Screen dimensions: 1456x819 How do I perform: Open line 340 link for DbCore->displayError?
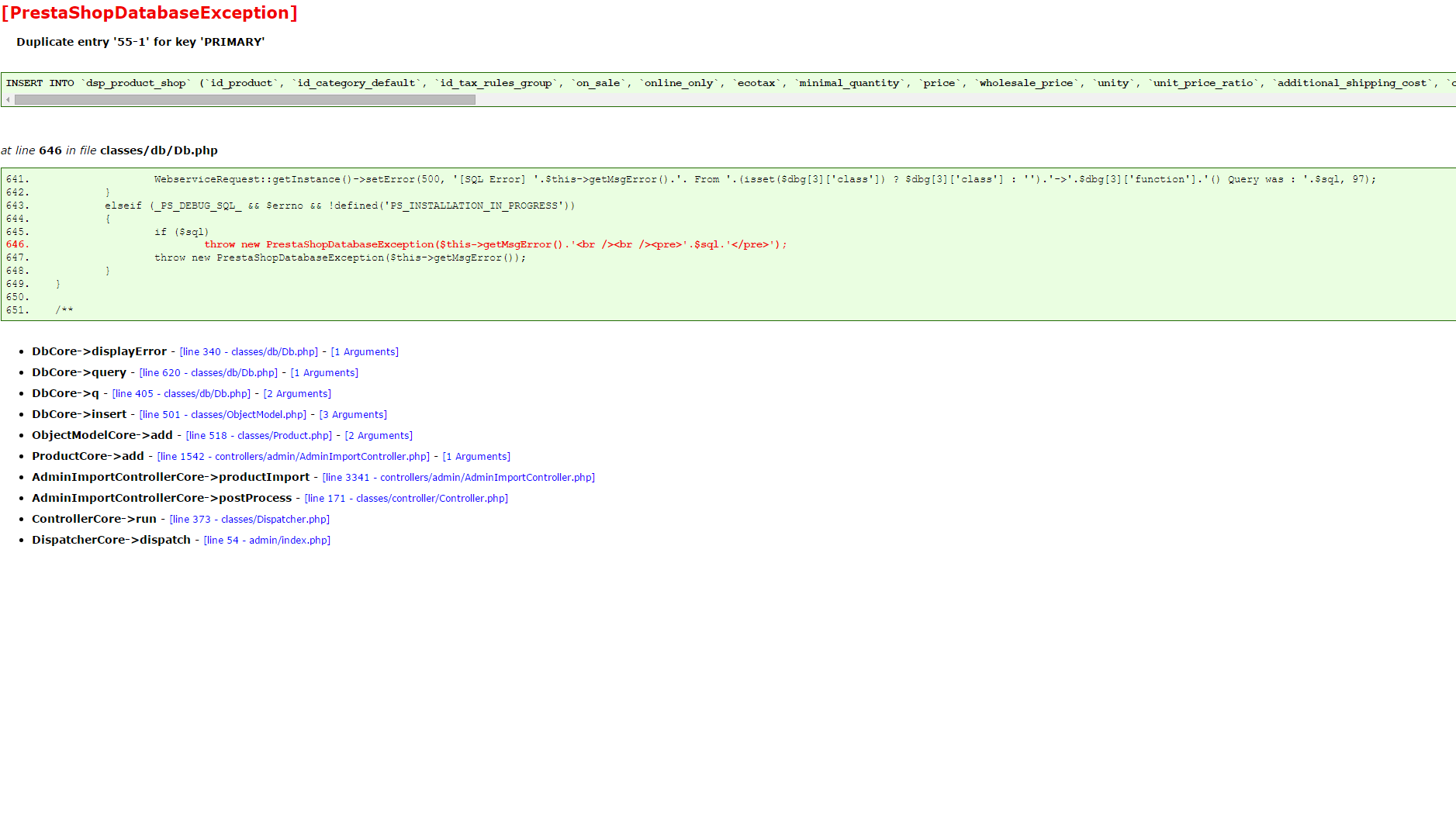(249, 352)
